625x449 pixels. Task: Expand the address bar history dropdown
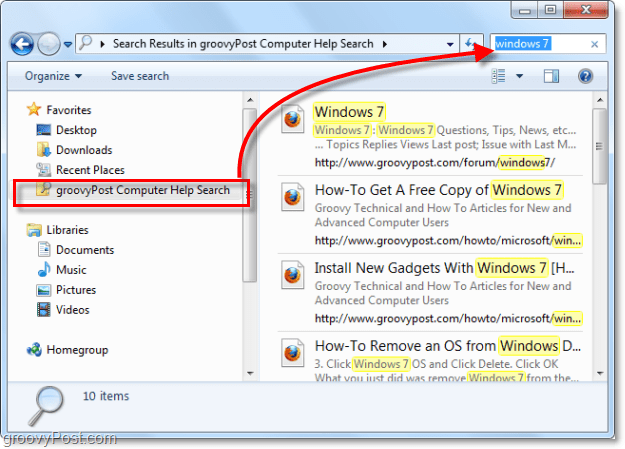[450, 44]
